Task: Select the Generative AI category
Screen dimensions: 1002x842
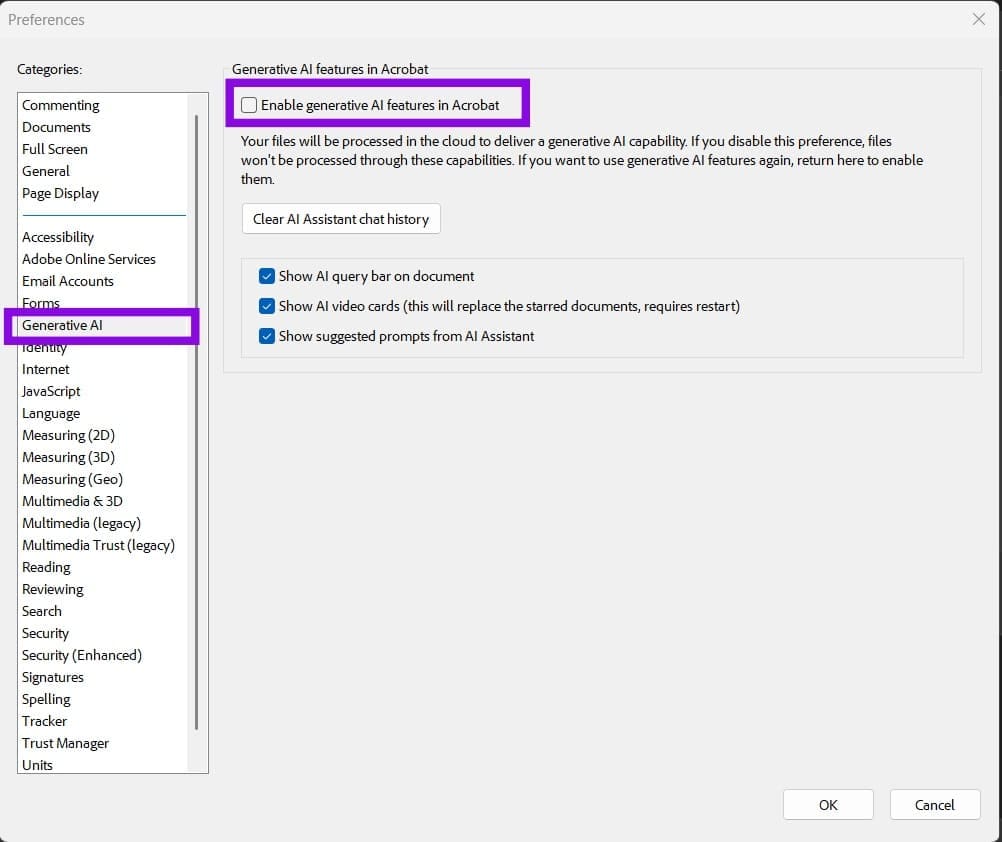Action: (x=62, y=325)
